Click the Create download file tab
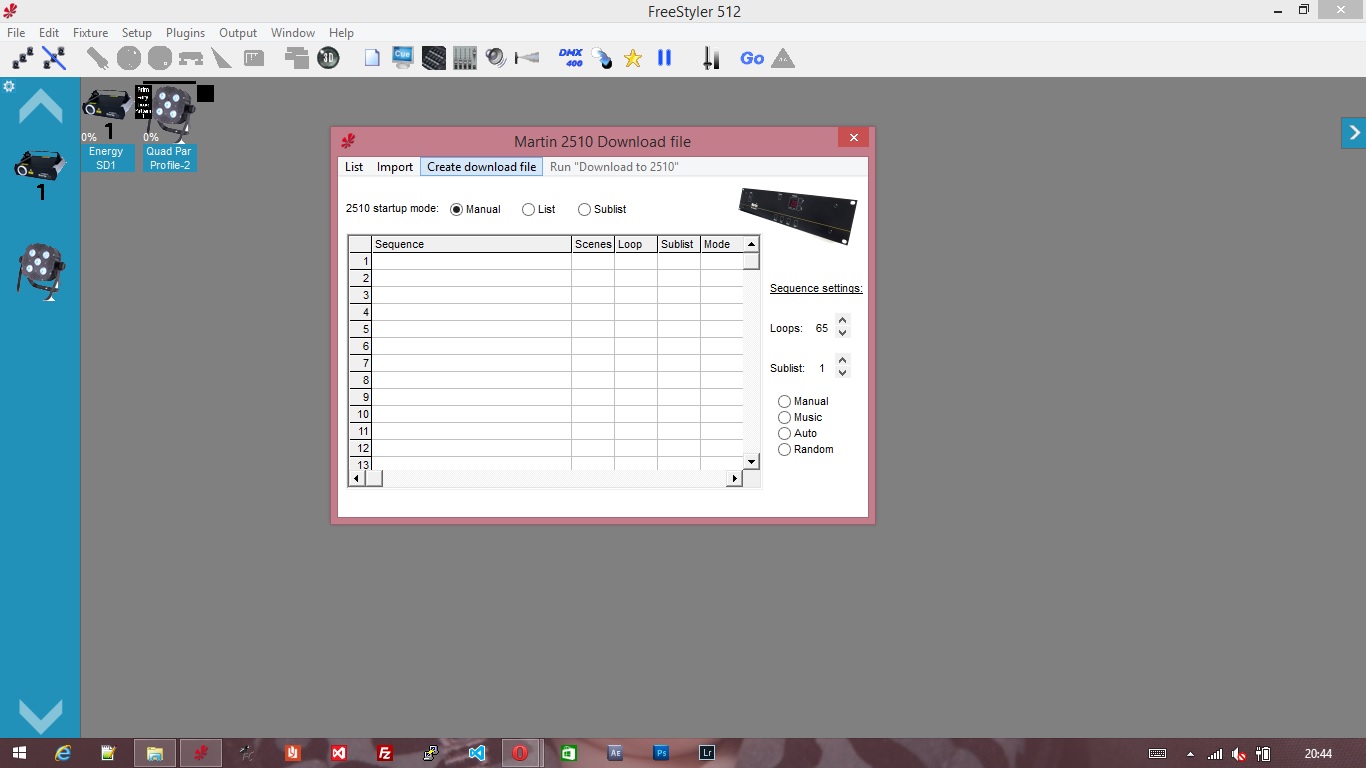Image resolution: width=1366 pixels, height=768 pixels. [481, 167]
